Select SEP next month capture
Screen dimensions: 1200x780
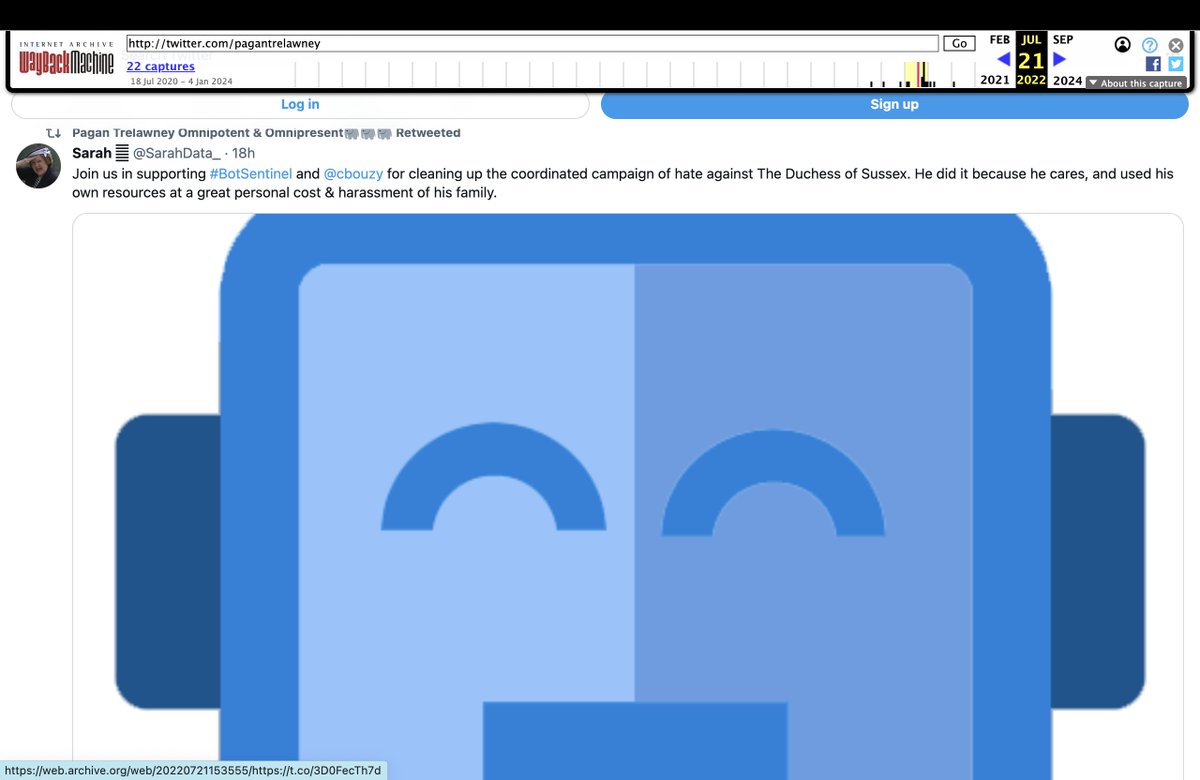[x=1063, y=40]
